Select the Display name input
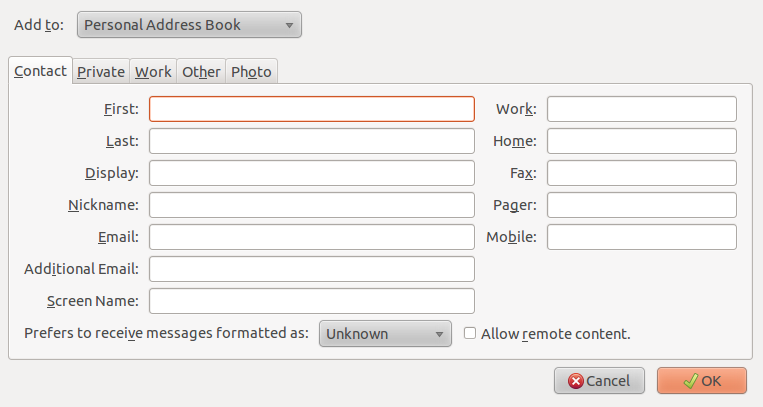This screenshot has width=763, height=407. click(x=311, y=173)
